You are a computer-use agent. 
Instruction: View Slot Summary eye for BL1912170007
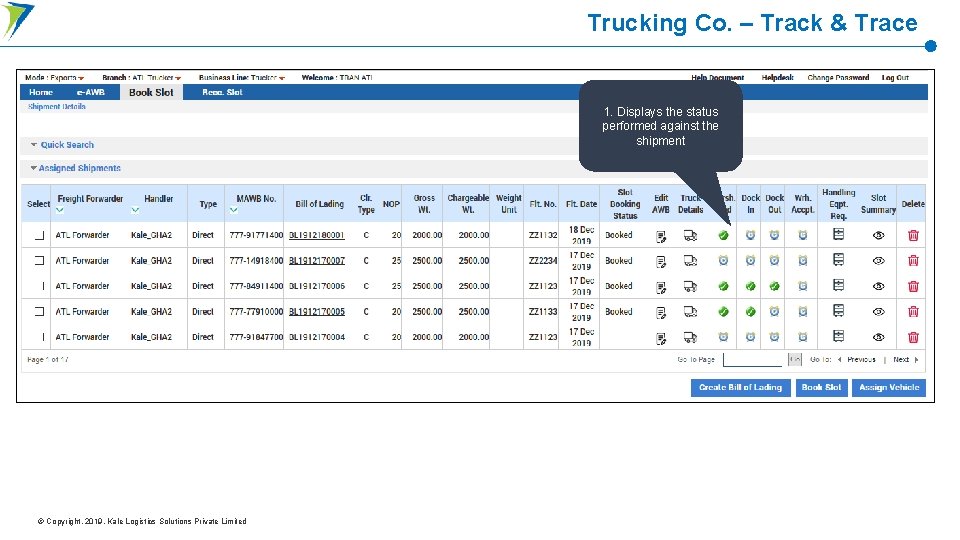(879, 261)
